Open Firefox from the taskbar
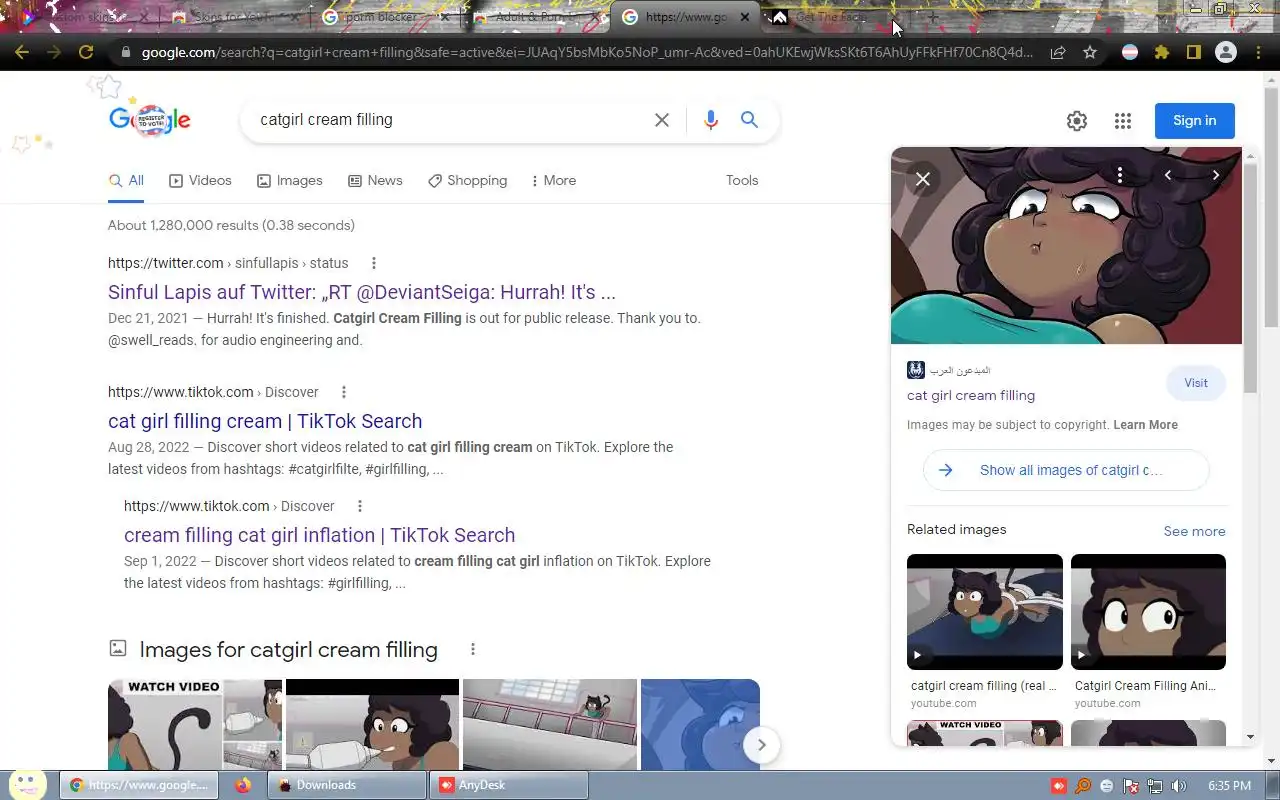 pyautogui.click(x=243, y=785)
